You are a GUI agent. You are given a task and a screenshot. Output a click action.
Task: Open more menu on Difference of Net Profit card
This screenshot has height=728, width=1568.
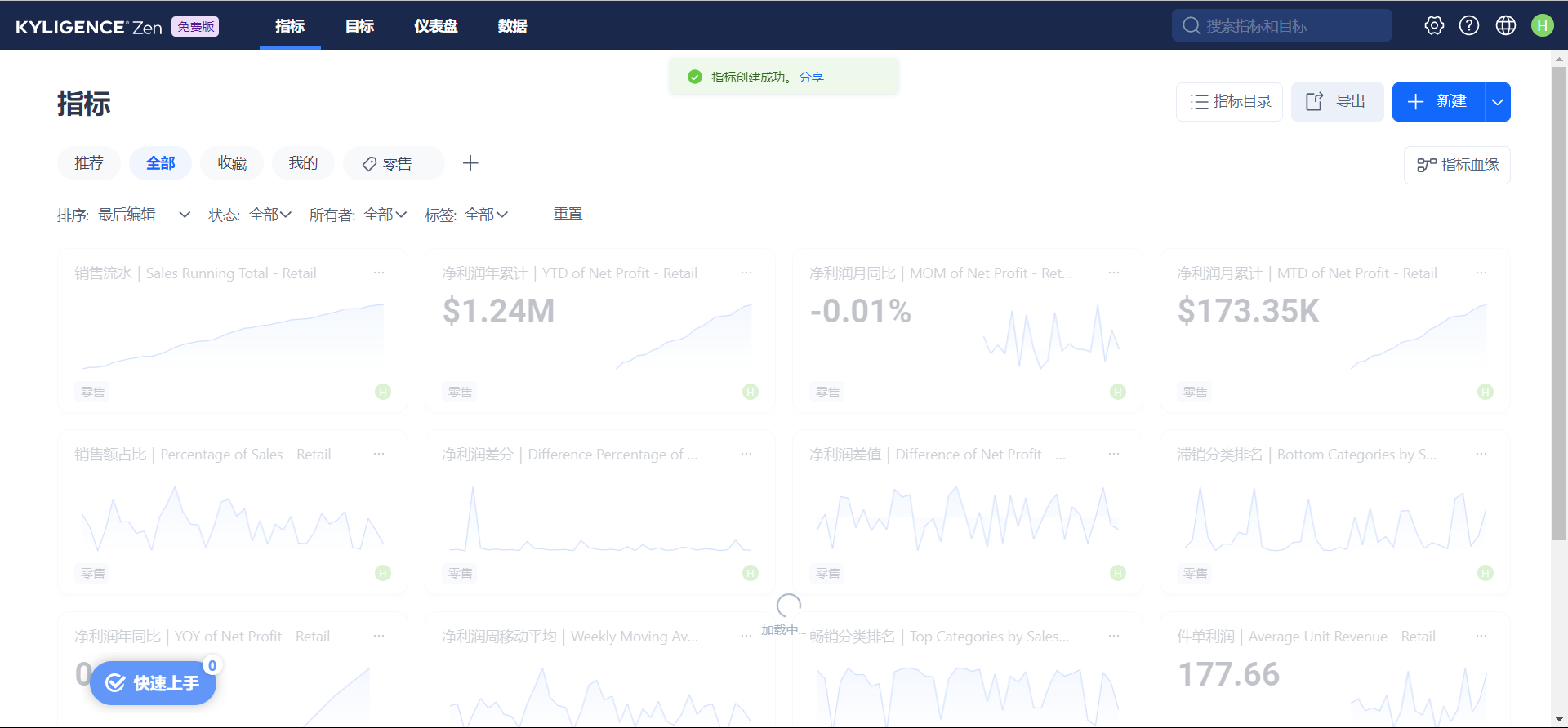click(1114, 454)
